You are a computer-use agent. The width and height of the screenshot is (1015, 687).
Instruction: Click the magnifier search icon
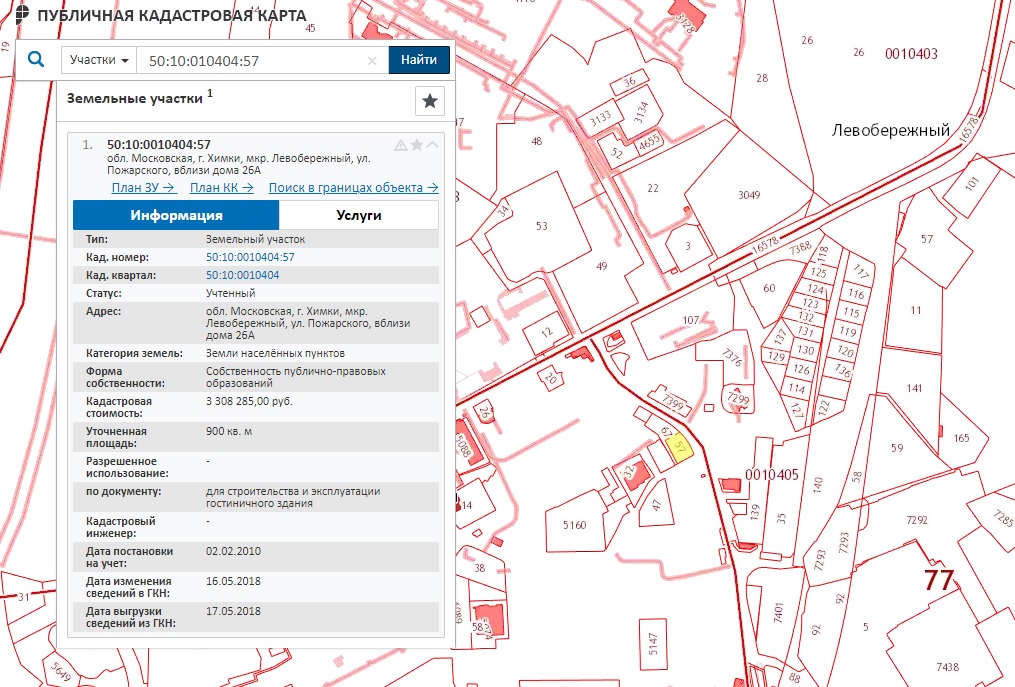(x=36, y=60)
